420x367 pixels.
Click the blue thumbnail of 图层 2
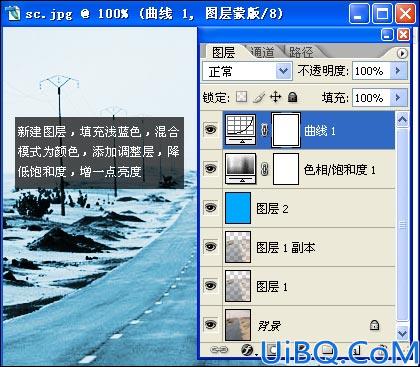pyautogui.click(x=238, y=208)
